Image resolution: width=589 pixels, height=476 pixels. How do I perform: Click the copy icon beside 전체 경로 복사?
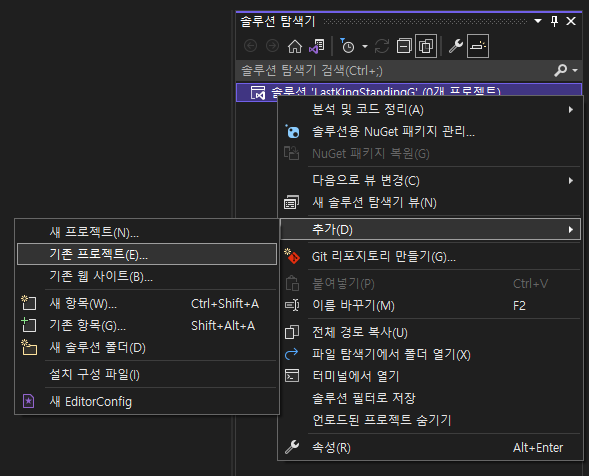coord(292,332)
